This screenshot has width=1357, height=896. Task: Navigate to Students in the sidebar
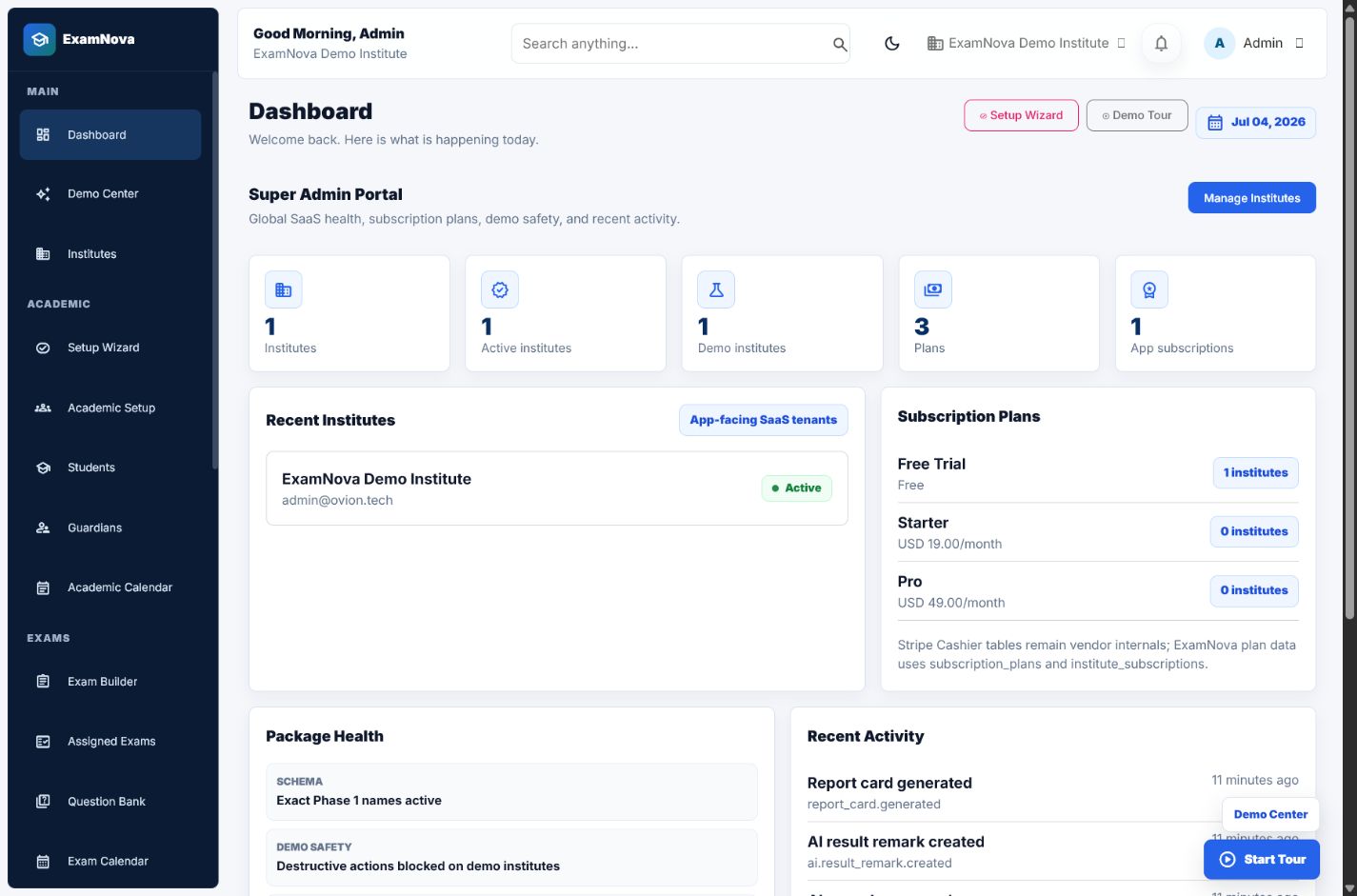pos(110,468)
